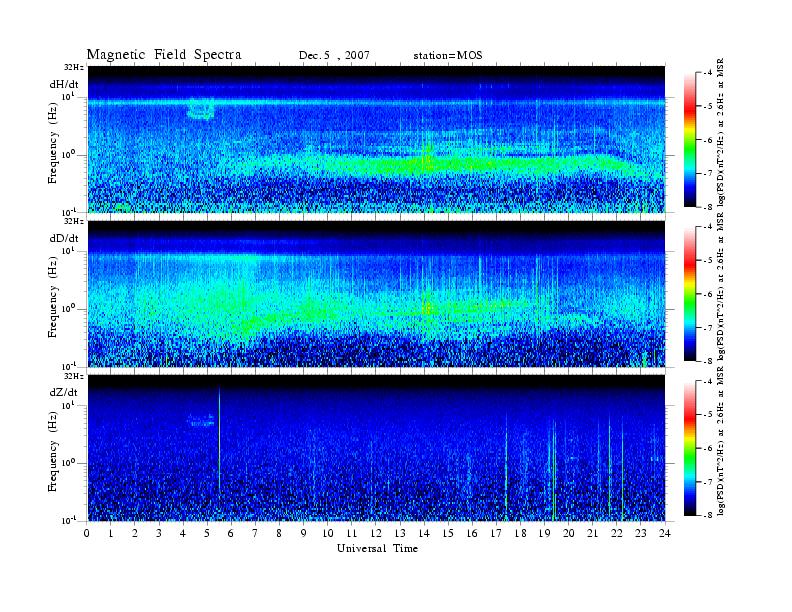Click hour tick label '14' on time axis
Viewport: 792px width, 612px height.
coord(424,533)
